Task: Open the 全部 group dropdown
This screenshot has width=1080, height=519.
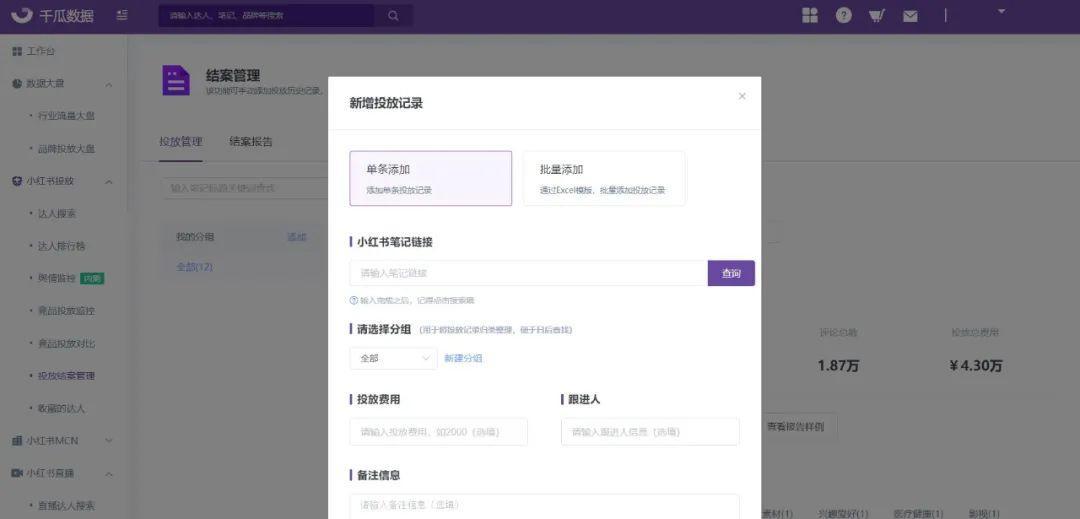Action: 393,358
